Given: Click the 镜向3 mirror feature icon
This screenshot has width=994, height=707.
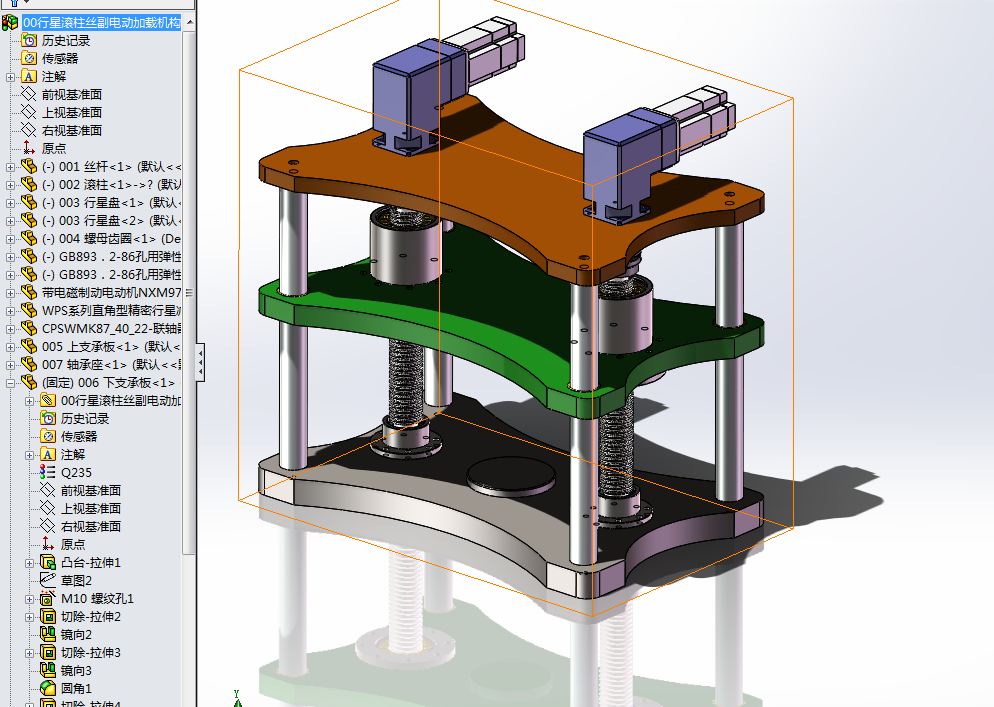Looking at the screenshot, I should pos(48,670).
